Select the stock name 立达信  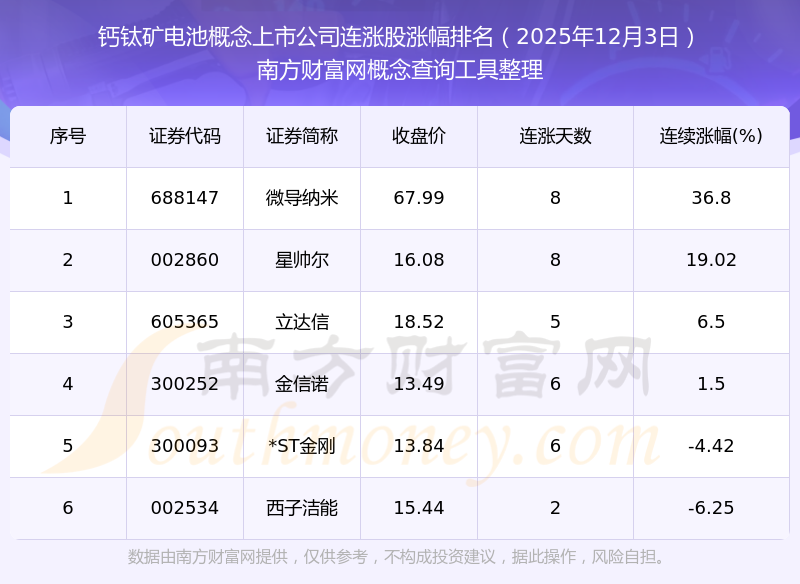coord(302,322)
